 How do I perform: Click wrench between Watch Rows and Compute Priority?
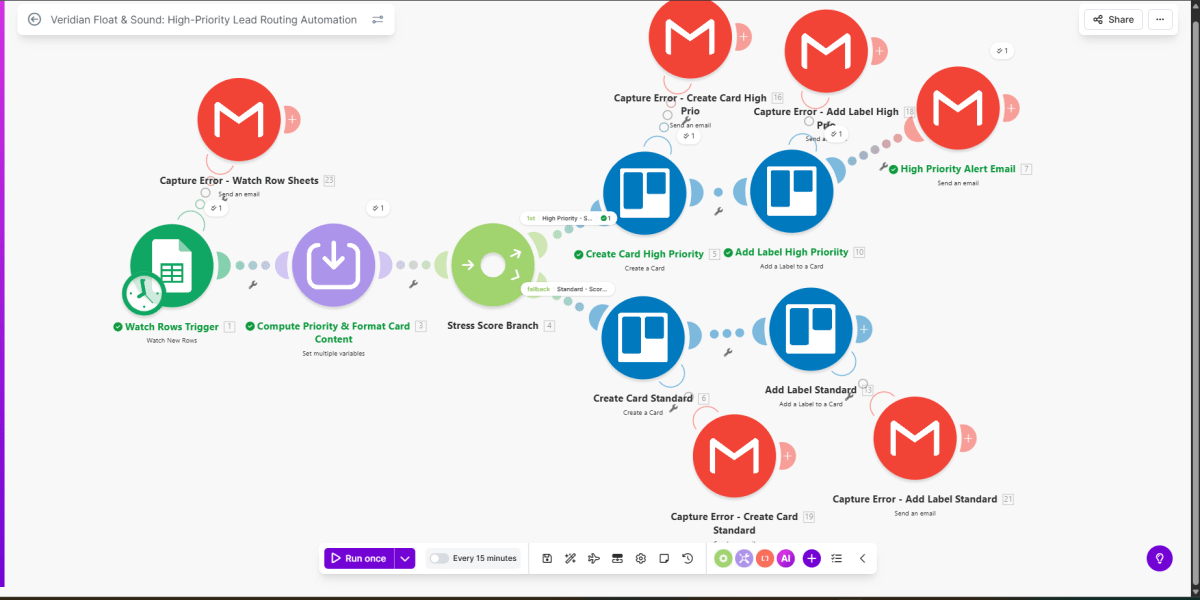tap(253, 285)
